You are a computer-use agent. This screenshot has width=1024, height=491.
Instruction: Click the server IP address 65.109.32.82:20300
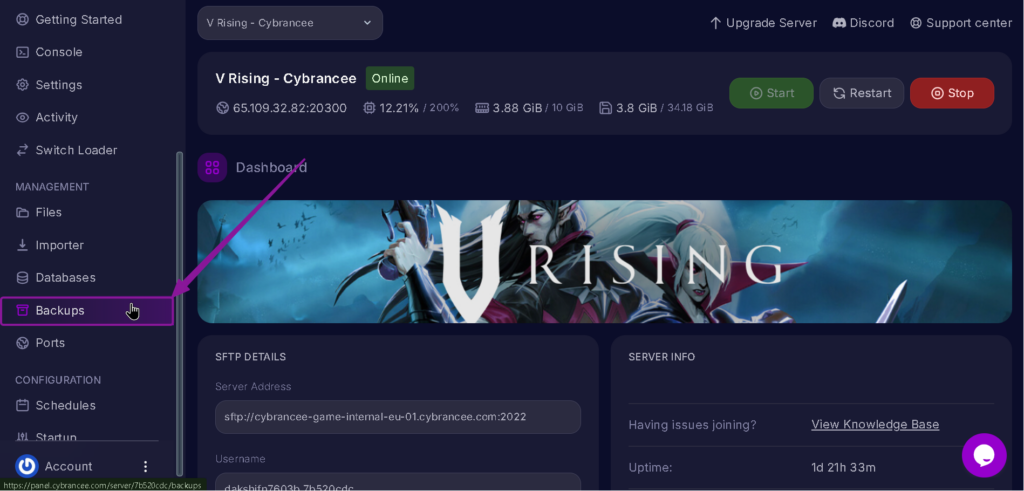290,108
